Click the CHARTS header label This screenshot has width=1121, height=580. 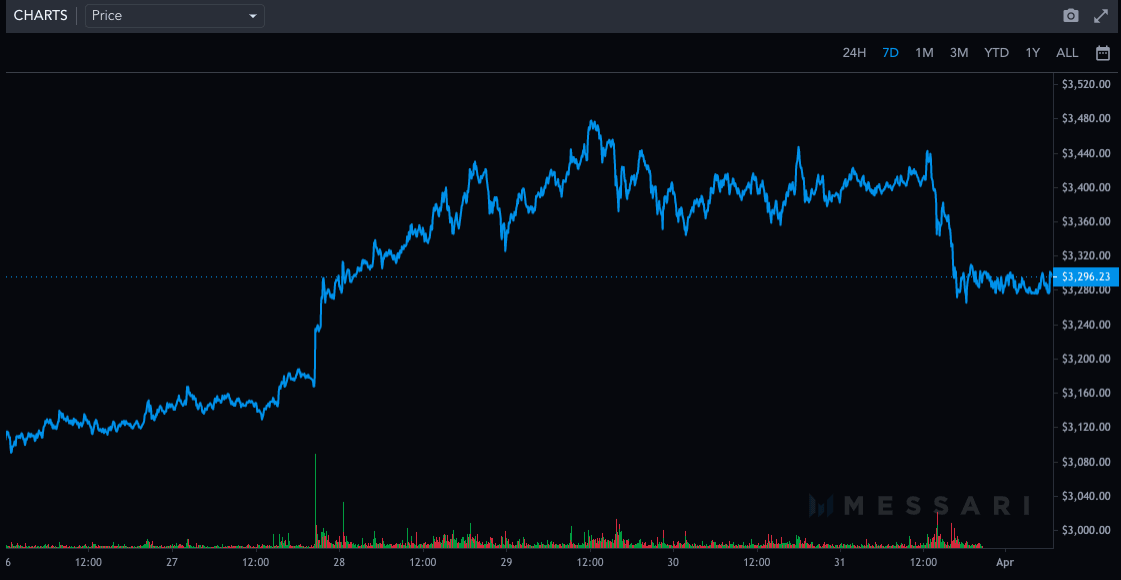pos(40,15)
